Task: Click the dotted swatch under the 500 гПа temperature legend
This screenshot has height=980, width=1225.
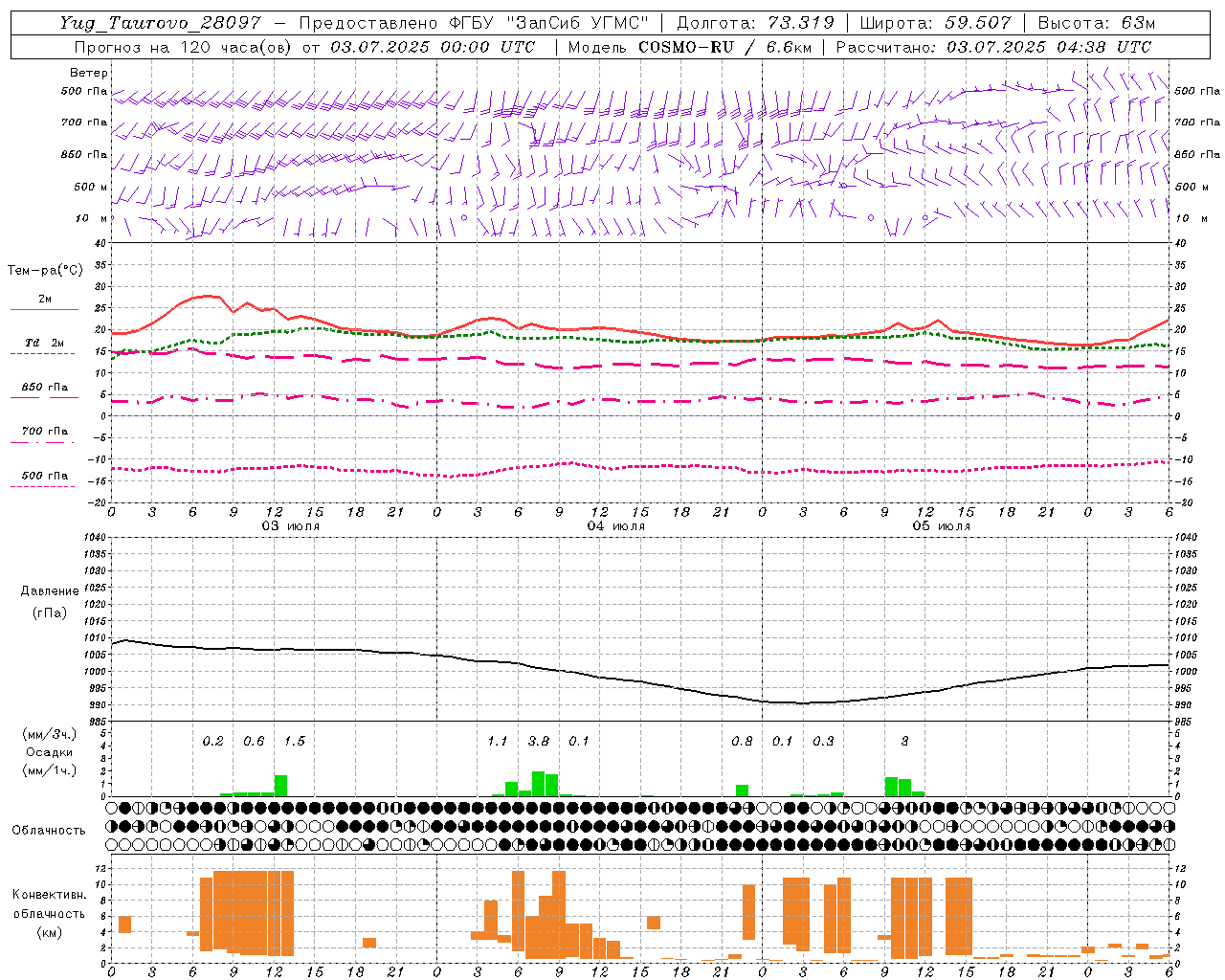Action: [42, 486]
